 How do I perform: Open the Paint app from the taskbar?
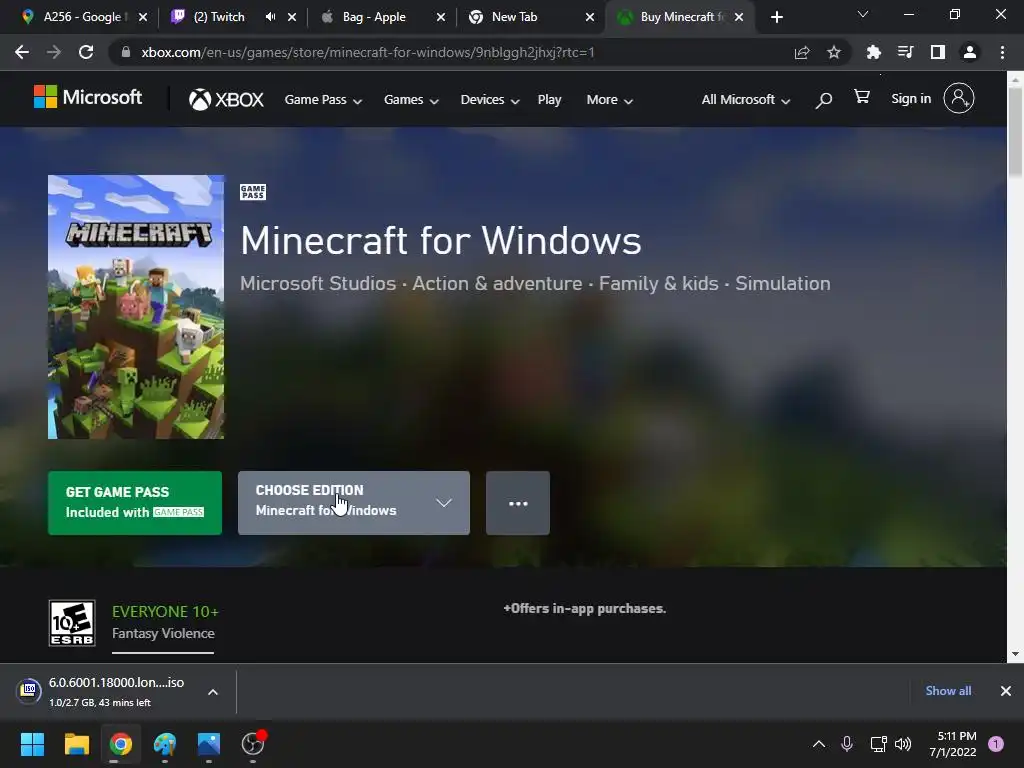pyautogui.click(x=165, y=744)
